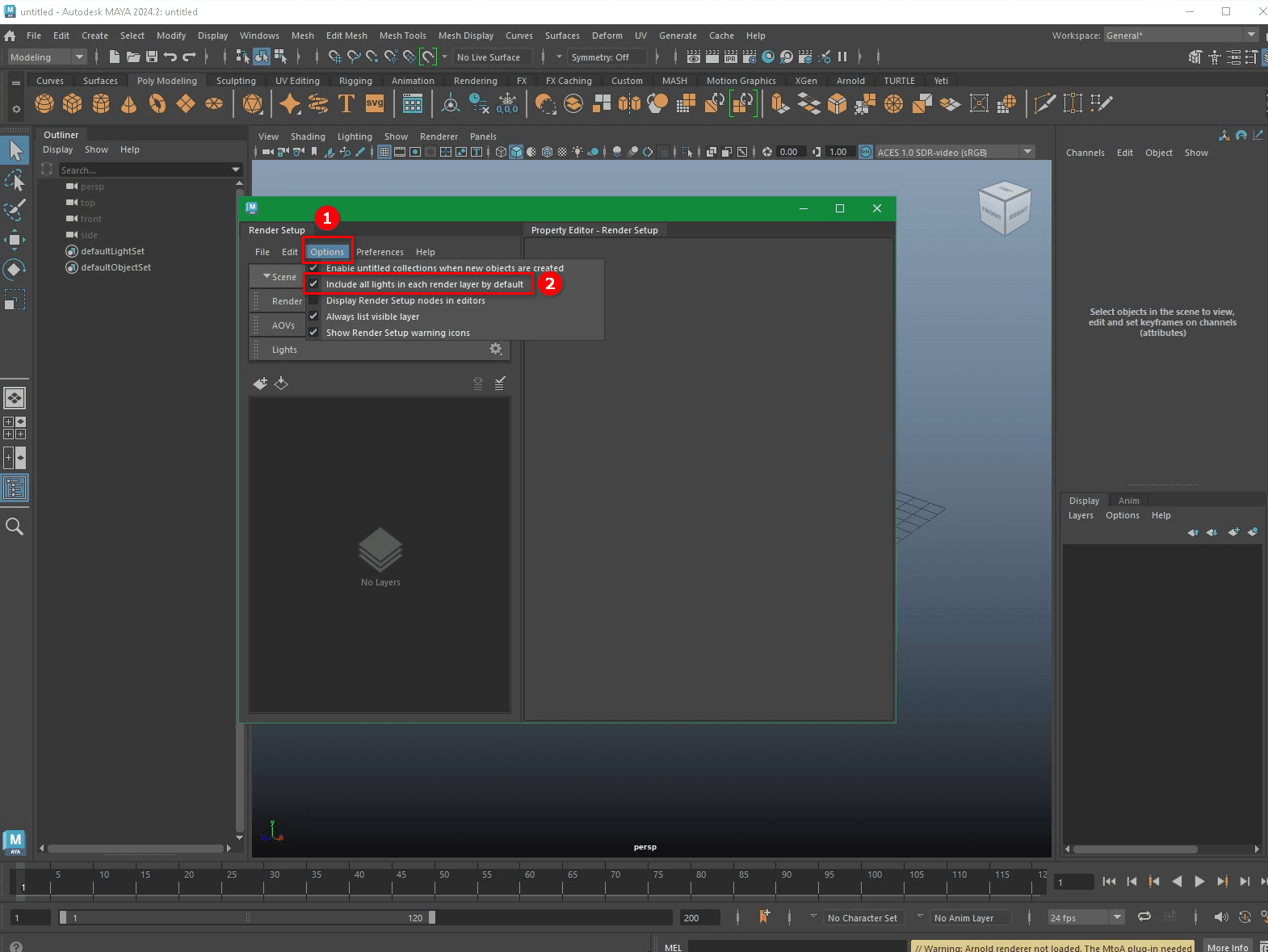1268x952 pixels.
Task: Select the Type text tool shelf icon
Action: 346,103
